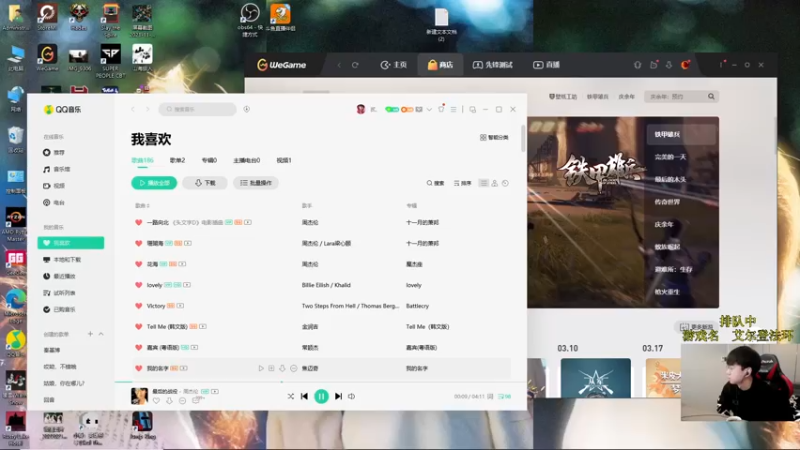
Task: Open the user avatar in QQ Music
Action: click(x=361, y=109)
